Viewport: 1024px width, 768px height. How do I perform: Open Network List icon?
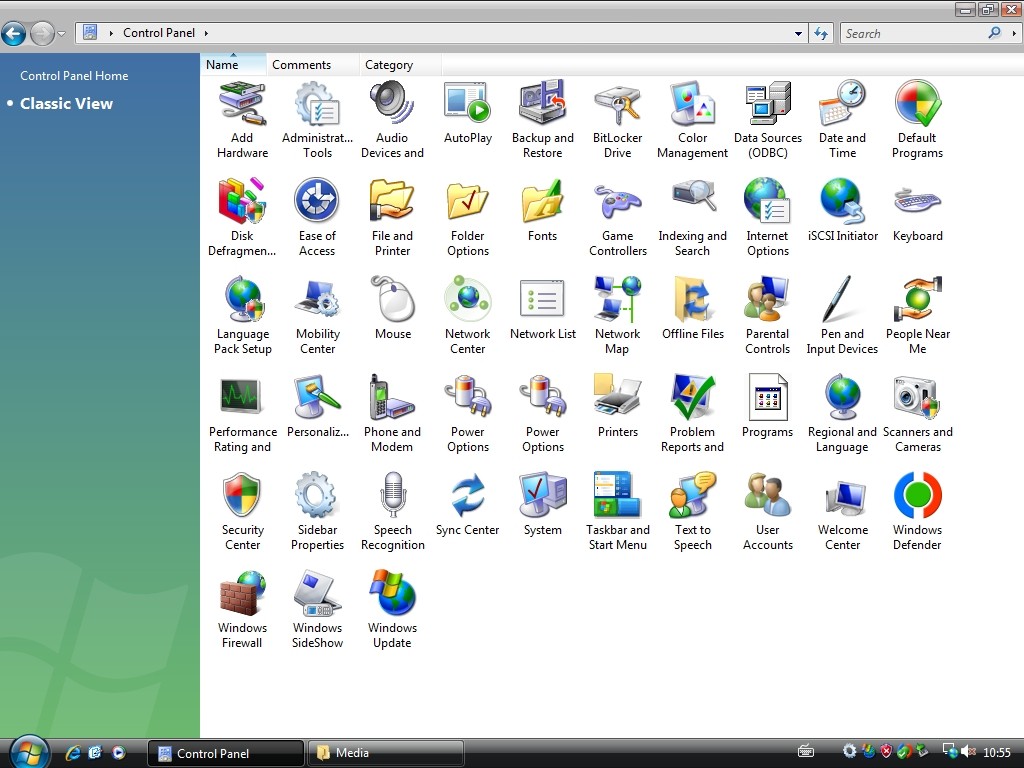click(x=543, y=299)
